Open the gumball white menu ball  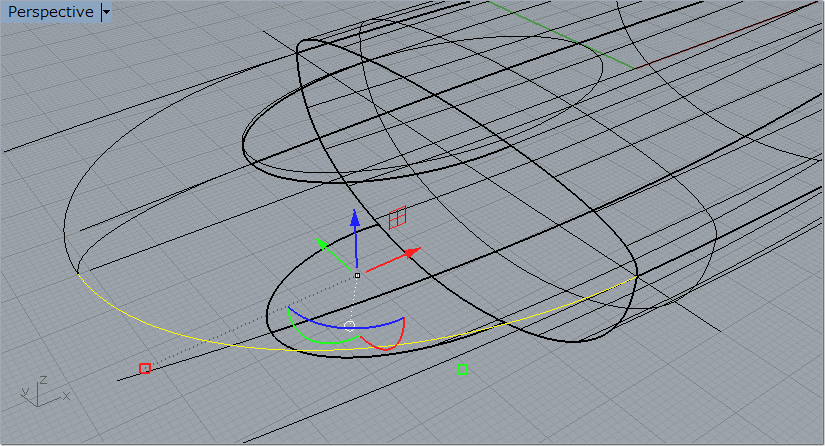(x=349, y=326)
